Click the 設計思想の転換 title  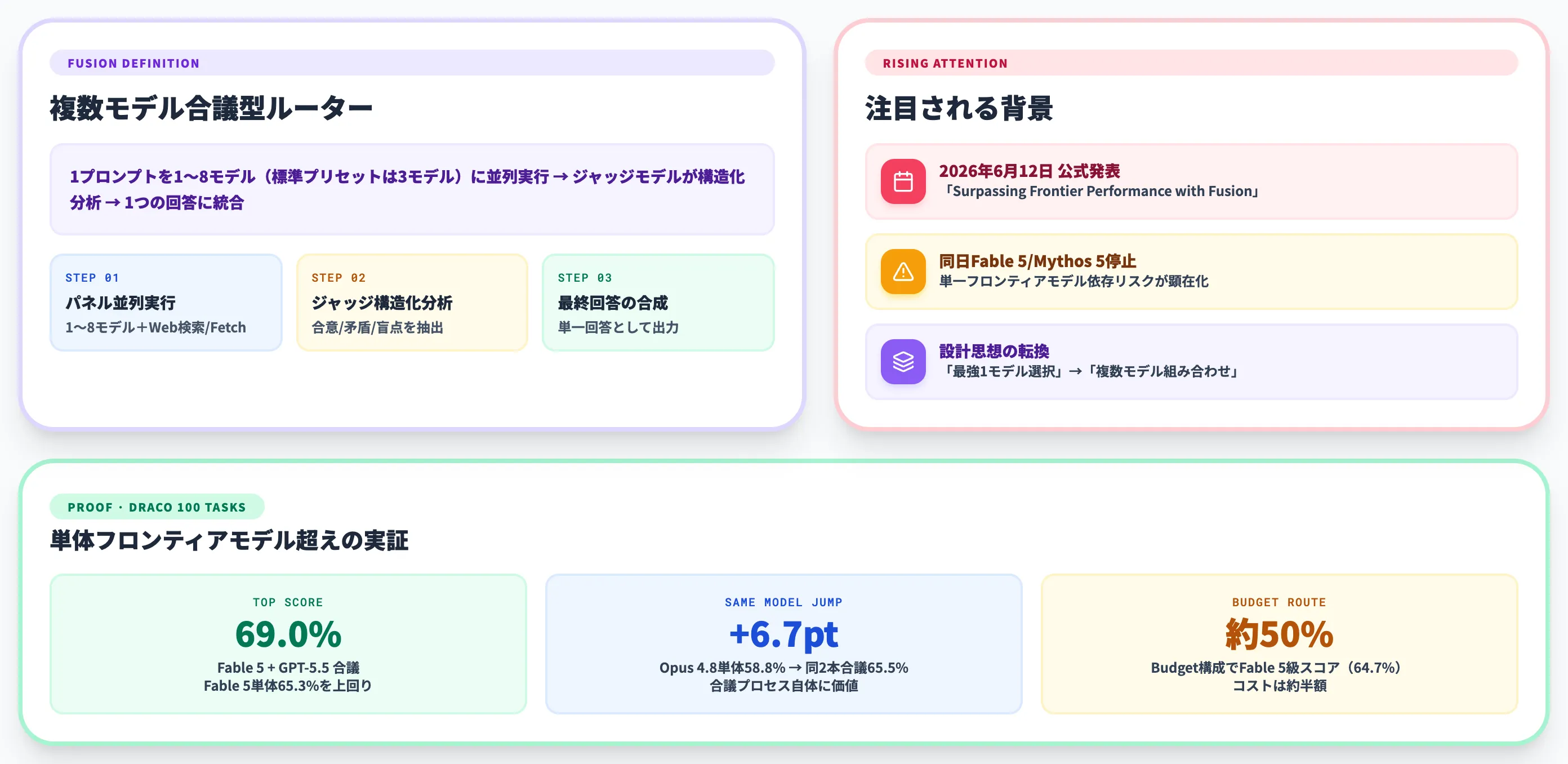[994, 351]
